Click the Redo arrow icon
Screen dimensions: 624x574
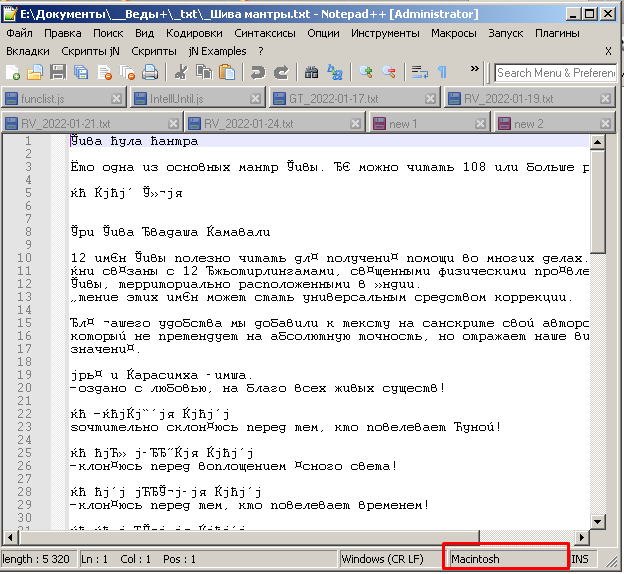[281, 72]
